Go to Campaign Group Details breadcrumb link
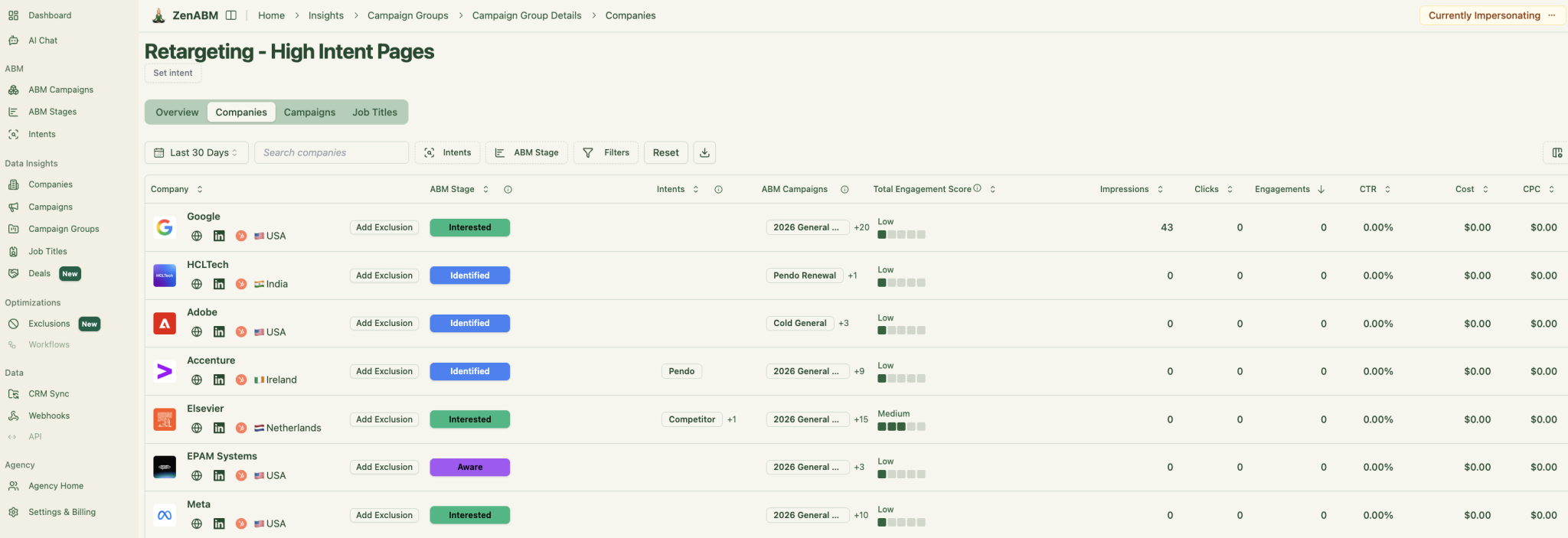Image resolution: width=1568 pixels, height=538 pixels. click(x=527, y=15)
